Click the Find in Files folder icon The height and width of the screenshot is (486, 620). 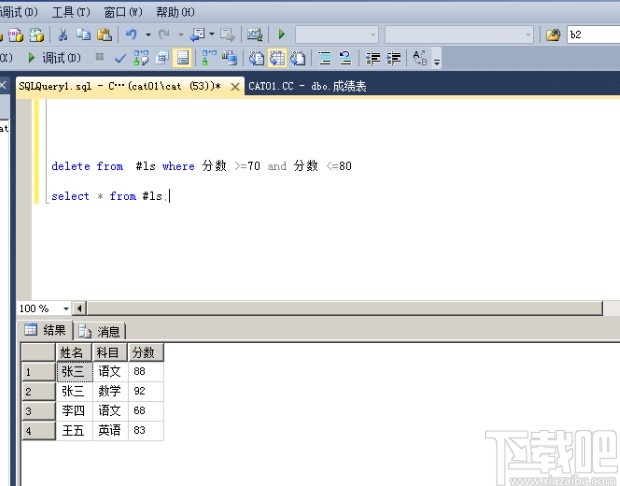(553, 35)
